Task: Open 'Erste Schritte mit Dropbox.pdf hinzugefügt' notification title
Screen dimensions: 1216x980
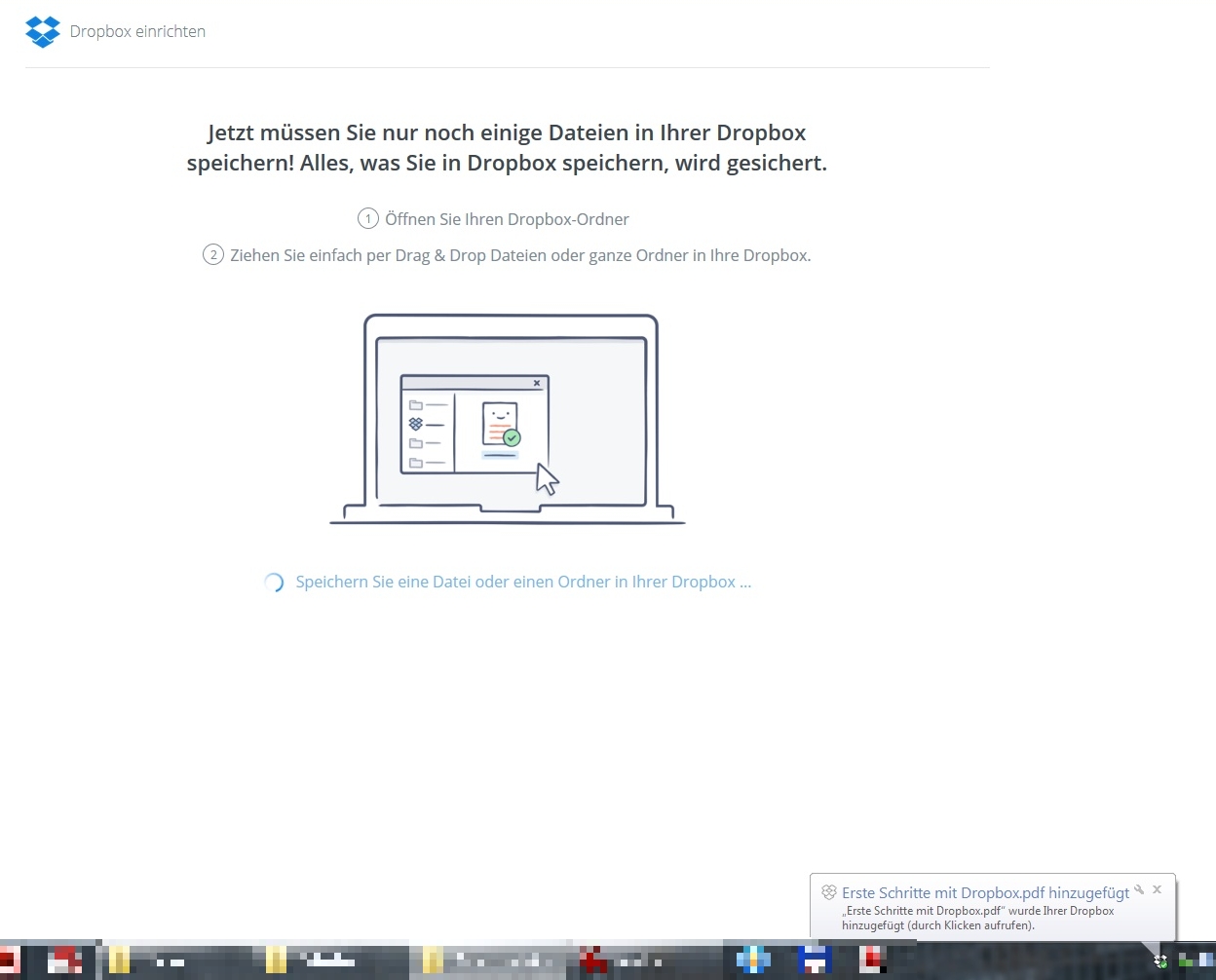Action: (985, 892)
